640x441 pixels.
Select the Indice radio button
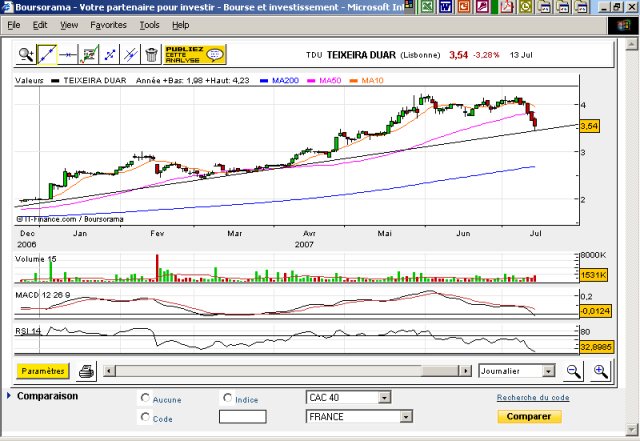pos(228,398)
